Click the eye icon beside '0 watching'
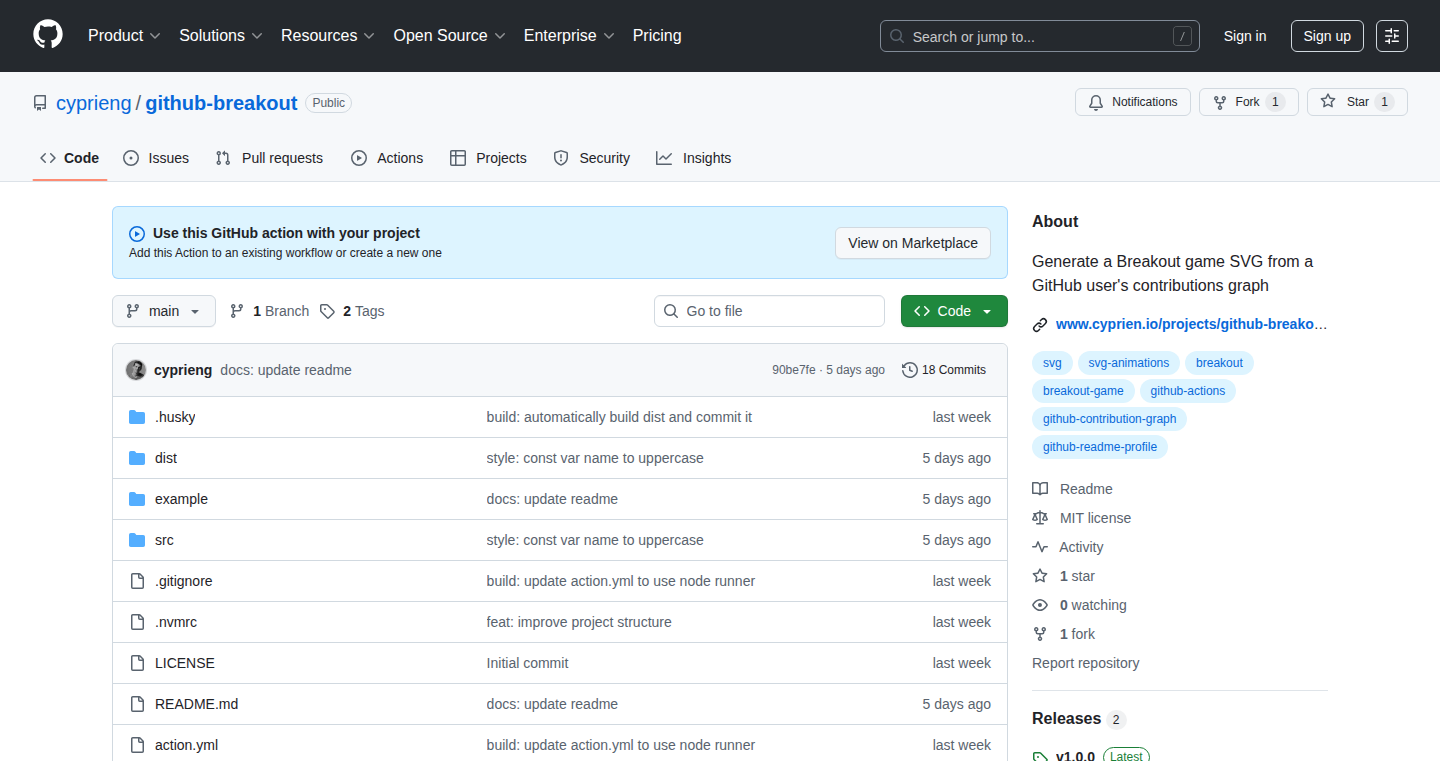The width and height of the screenshot is (1440, 761). pos(1040,605)
